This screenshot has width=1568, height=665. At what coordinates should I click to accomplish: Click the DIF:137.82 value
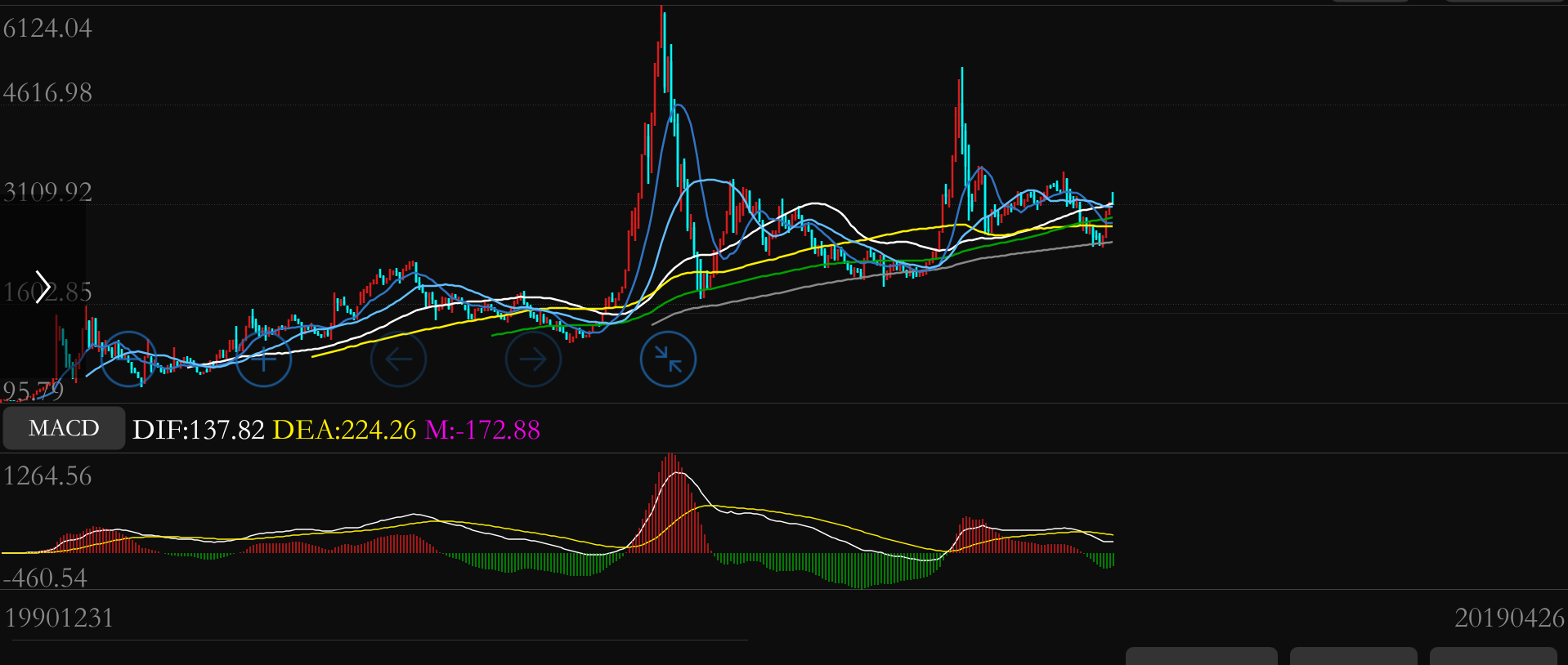[199, 430]
